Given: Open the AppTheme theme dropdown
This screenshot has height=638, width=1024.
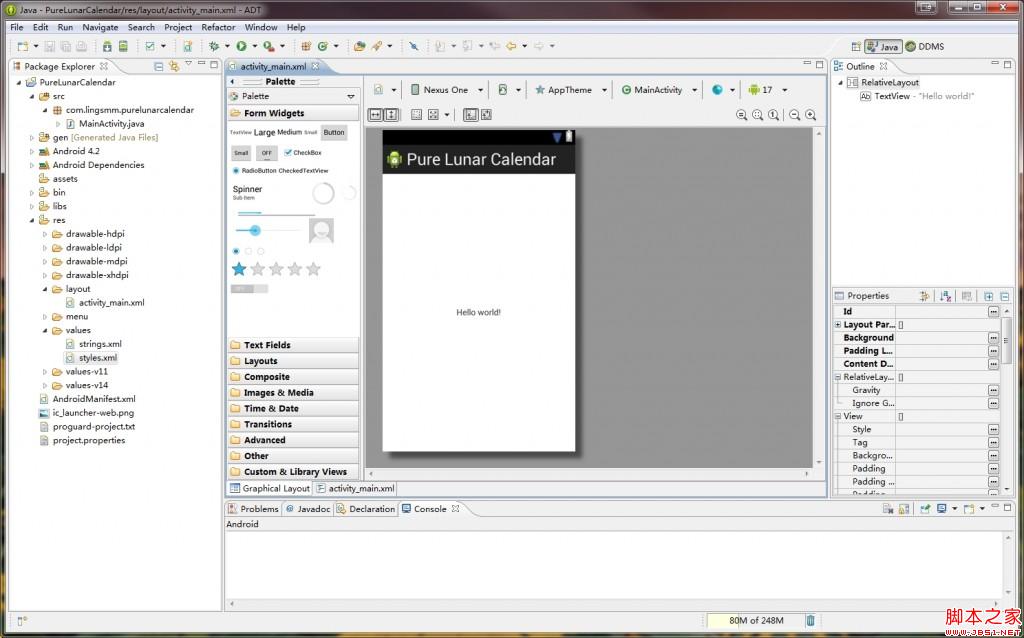Looking at the screenshot, I should tap(570, 90).
